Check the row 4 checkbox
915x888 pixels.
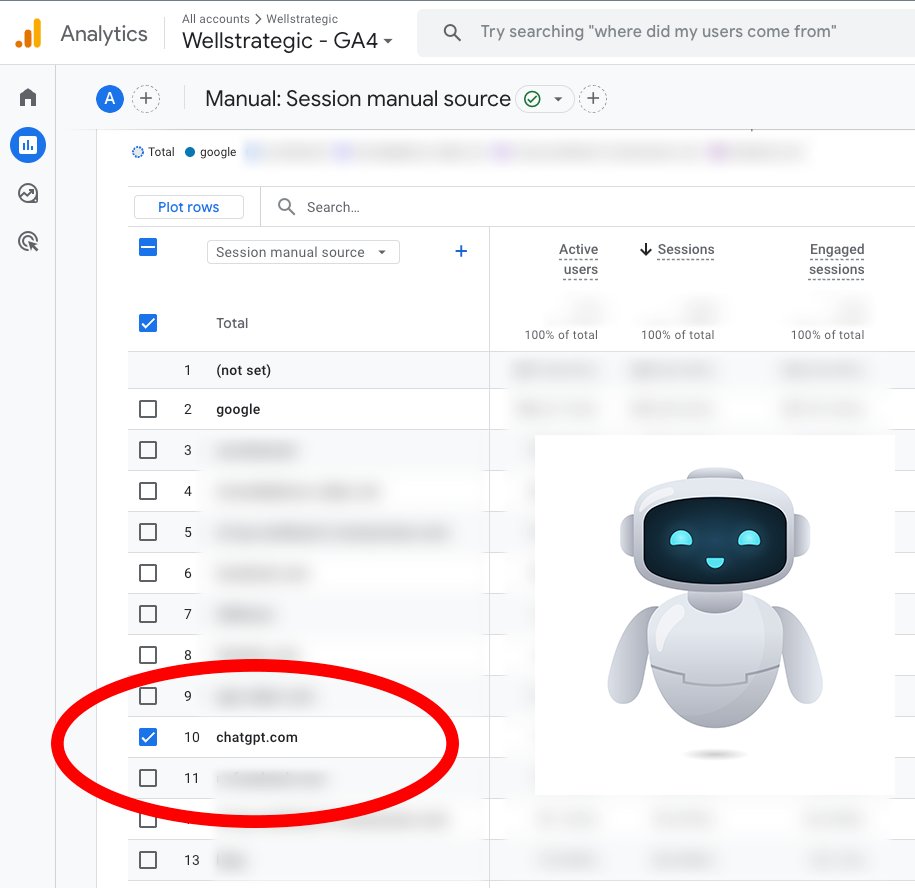148,491
